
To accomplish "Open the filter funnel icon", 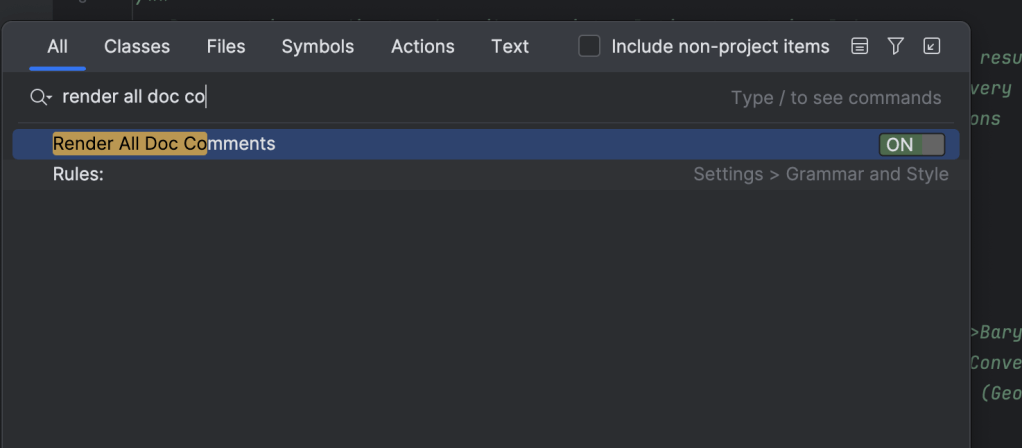I will click(896, 46).
